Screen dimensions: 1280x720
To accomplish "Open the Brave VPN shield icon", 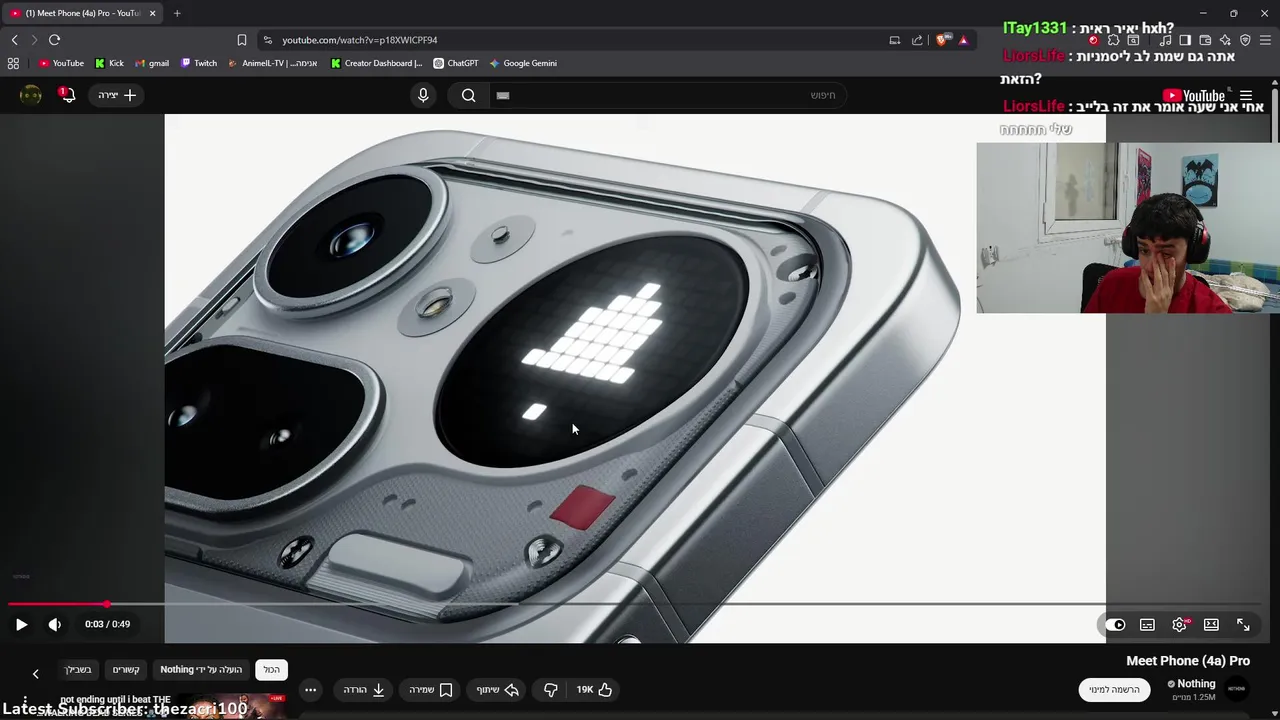I will (x=1245, y=40).
